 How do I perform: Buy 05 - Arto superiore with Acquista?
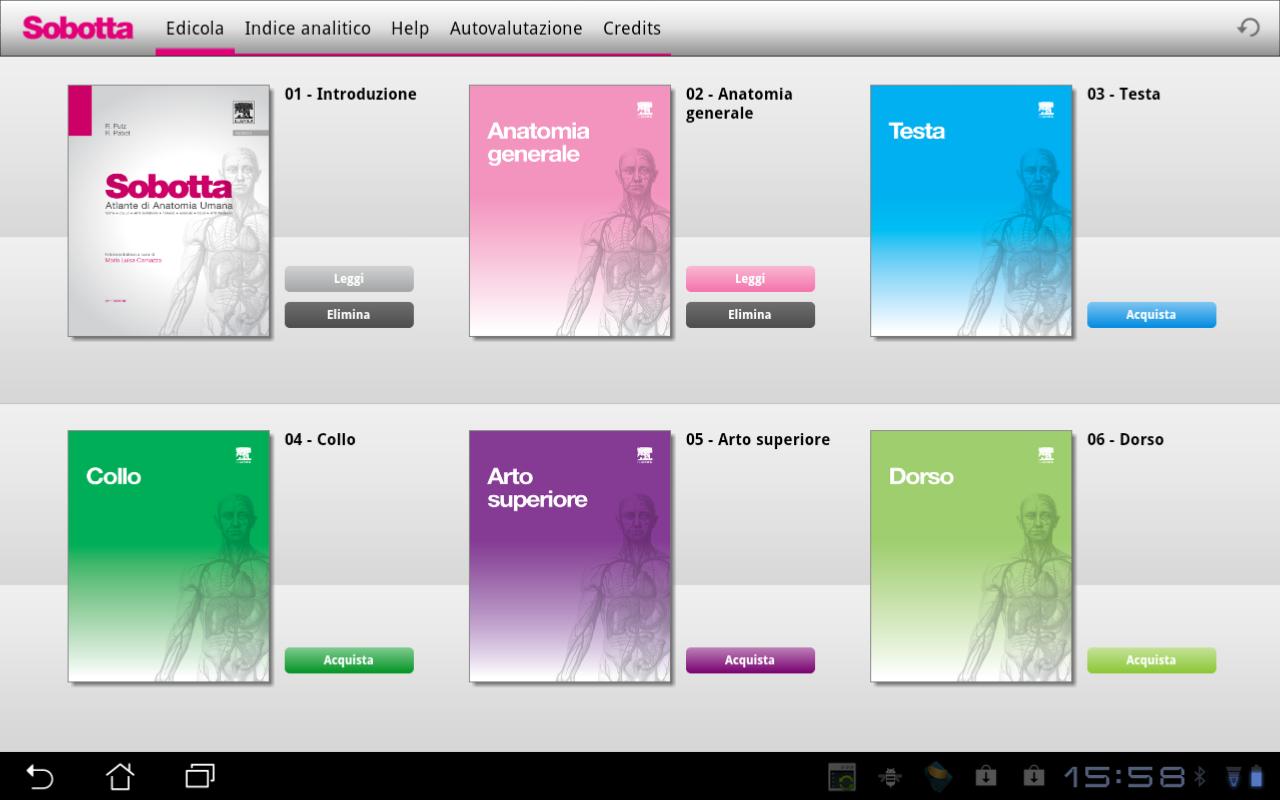(x=750, y=660)
